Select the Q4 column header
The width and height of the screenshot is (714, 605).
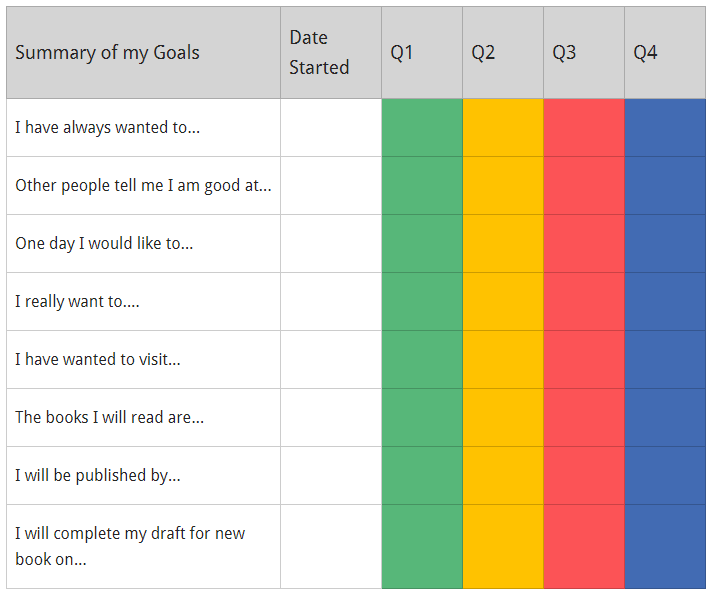665,52
